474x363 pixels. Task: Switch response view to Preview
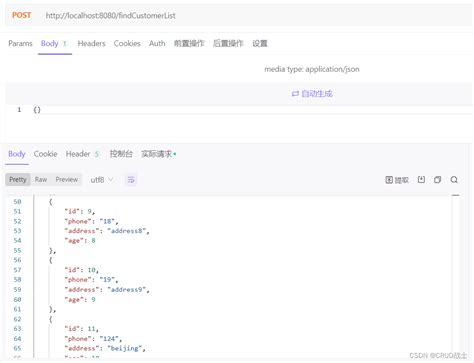[x=67, y=180]
